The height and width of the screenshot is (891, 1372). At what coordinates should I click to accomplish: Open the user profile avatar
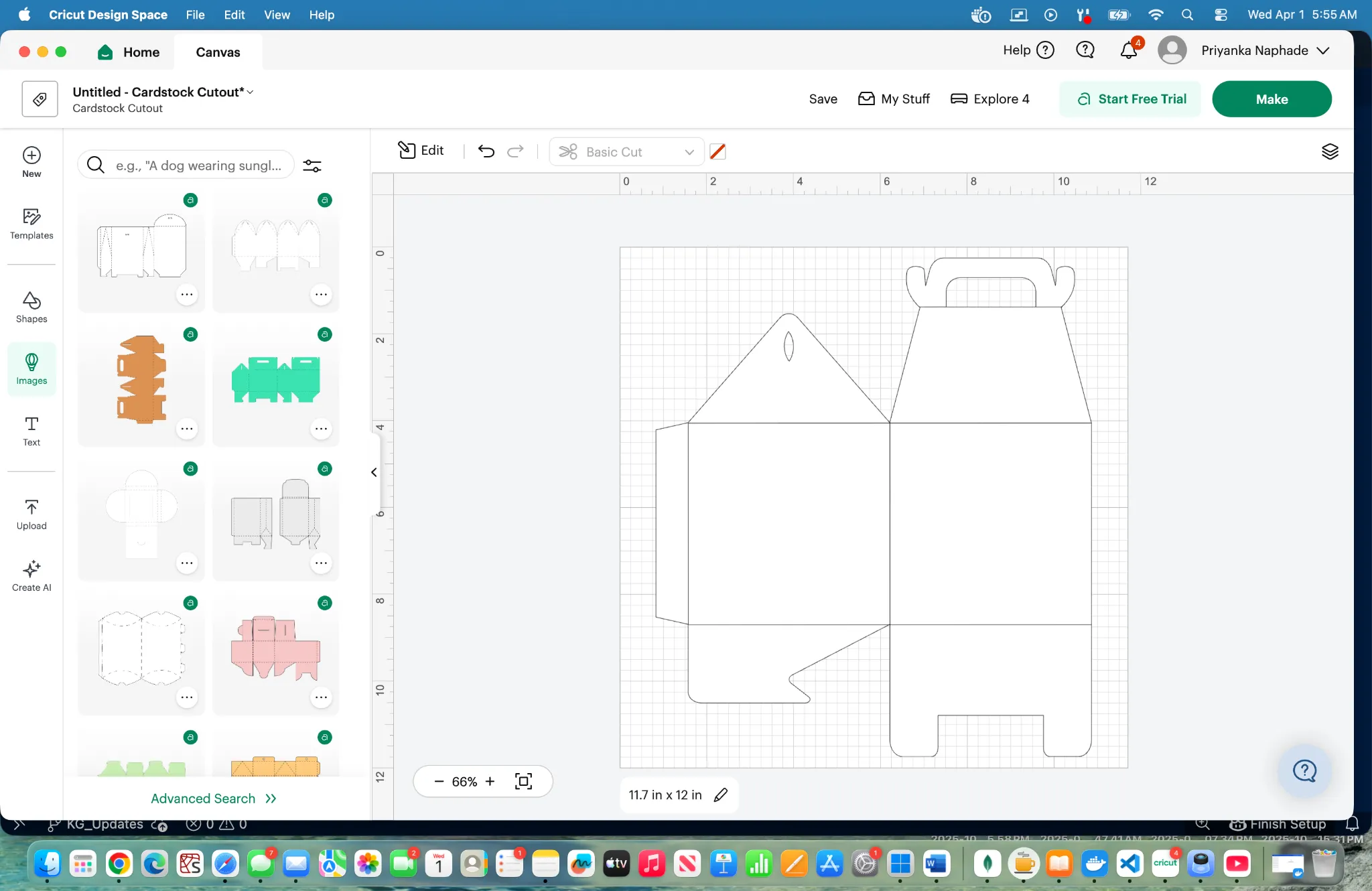[1172, 50]
